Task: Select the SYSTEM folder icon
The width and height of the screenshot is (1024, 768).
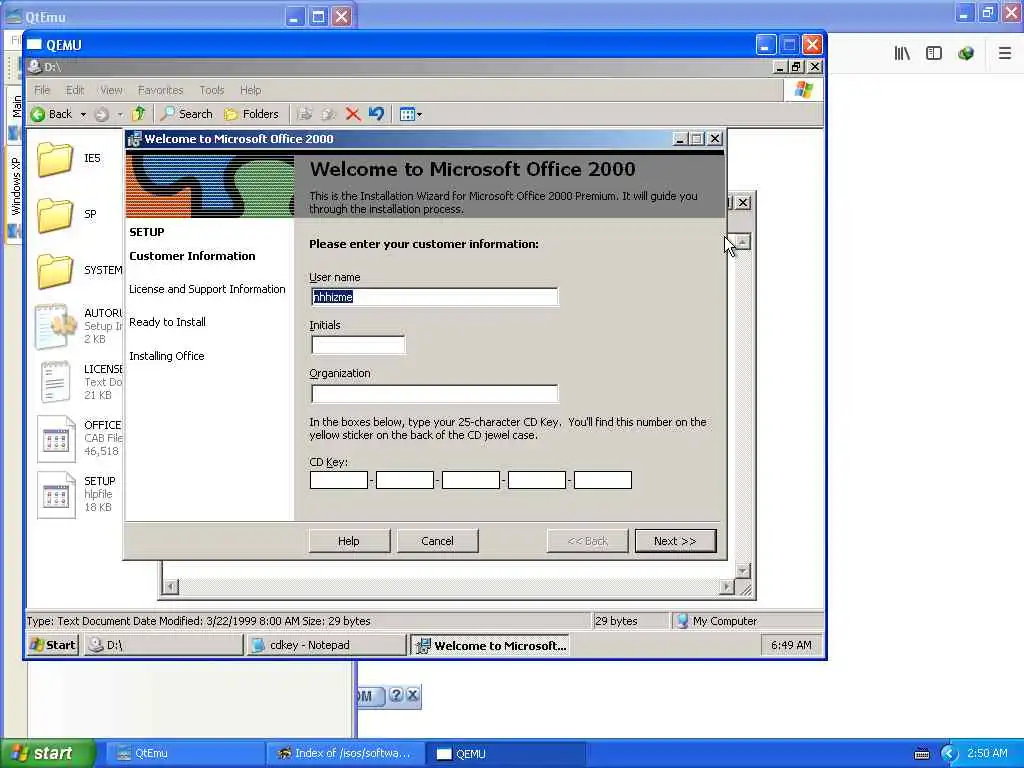Action: [x=55, y=271]
